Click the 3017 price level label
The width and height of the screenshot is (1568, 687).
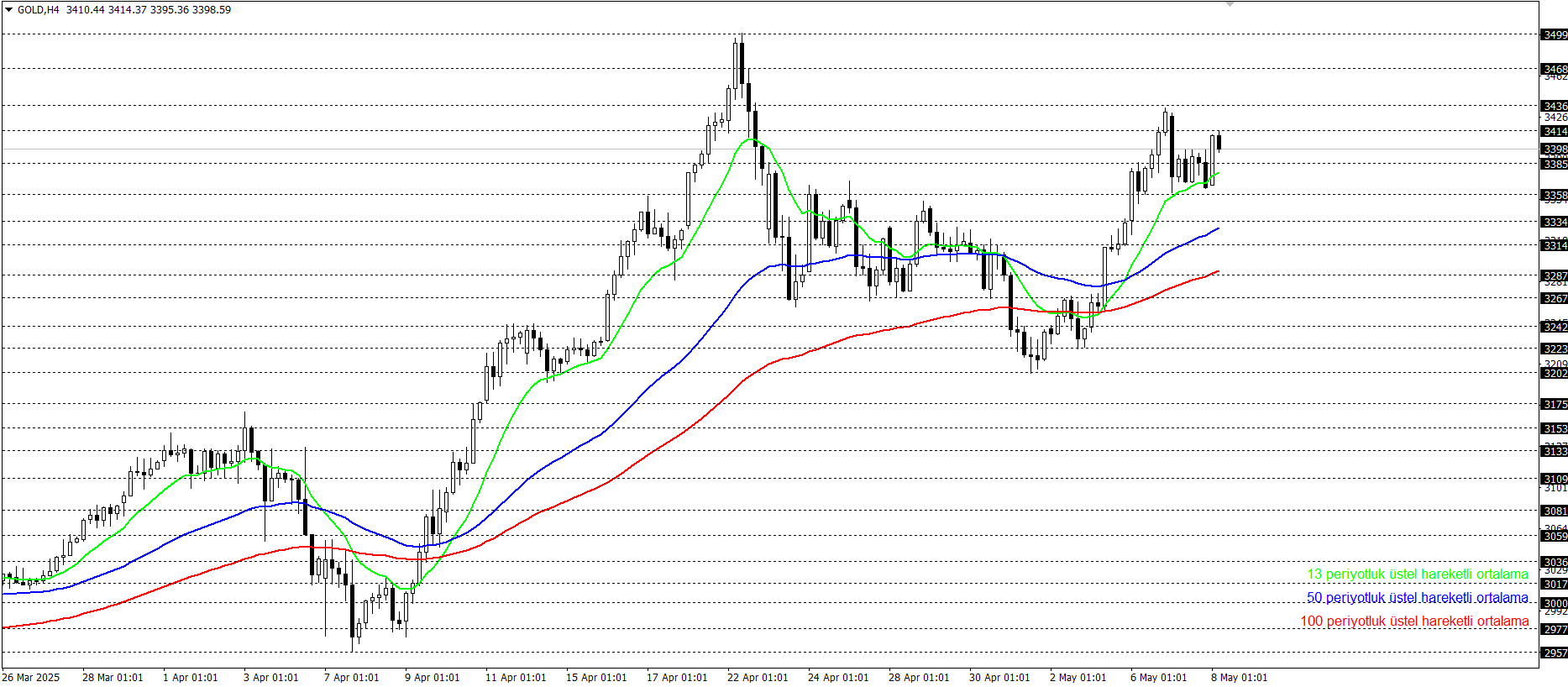point(1555,584)
